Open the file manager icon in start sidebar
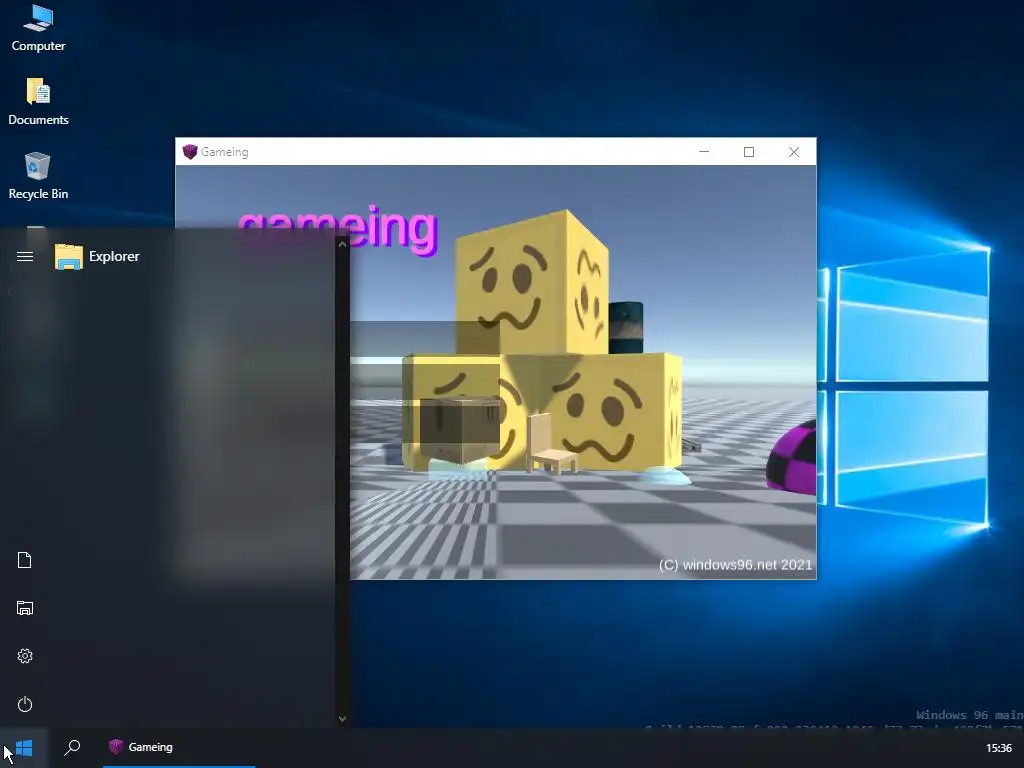1024x768 pixels. 25,608
